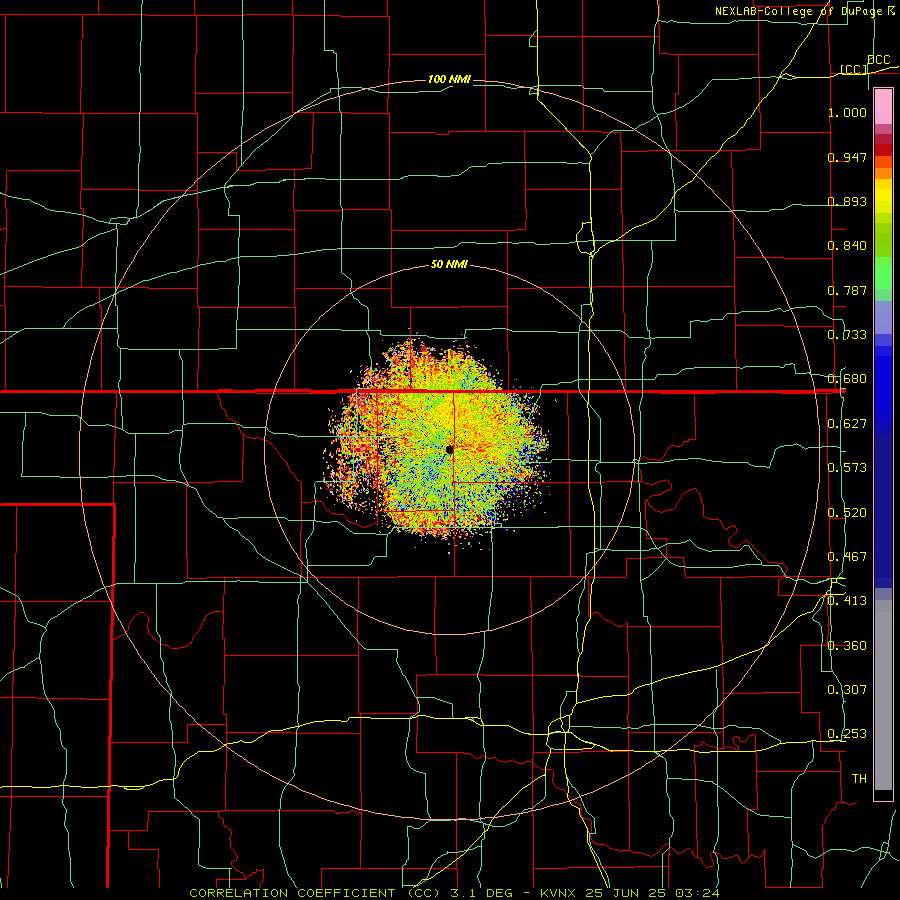Screen dimensions: 900x900
Task: Click the 1.000 scale value
Action: tap(847, 112)
